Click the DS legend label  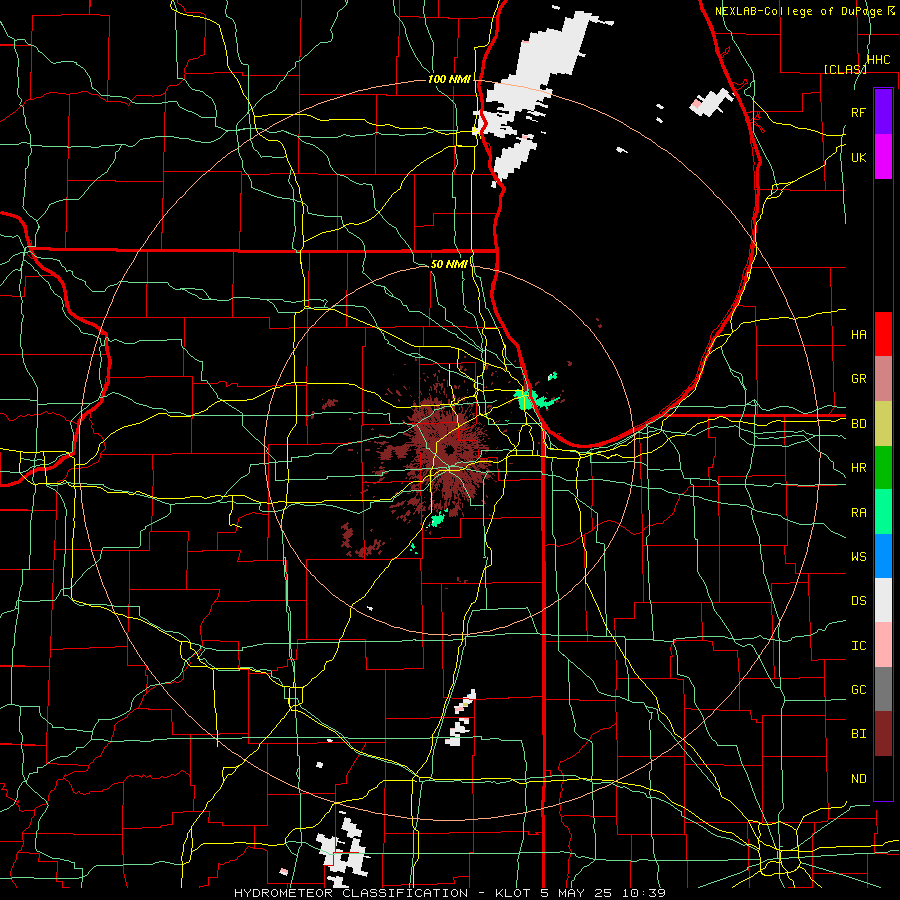click(x=858, y=601)
